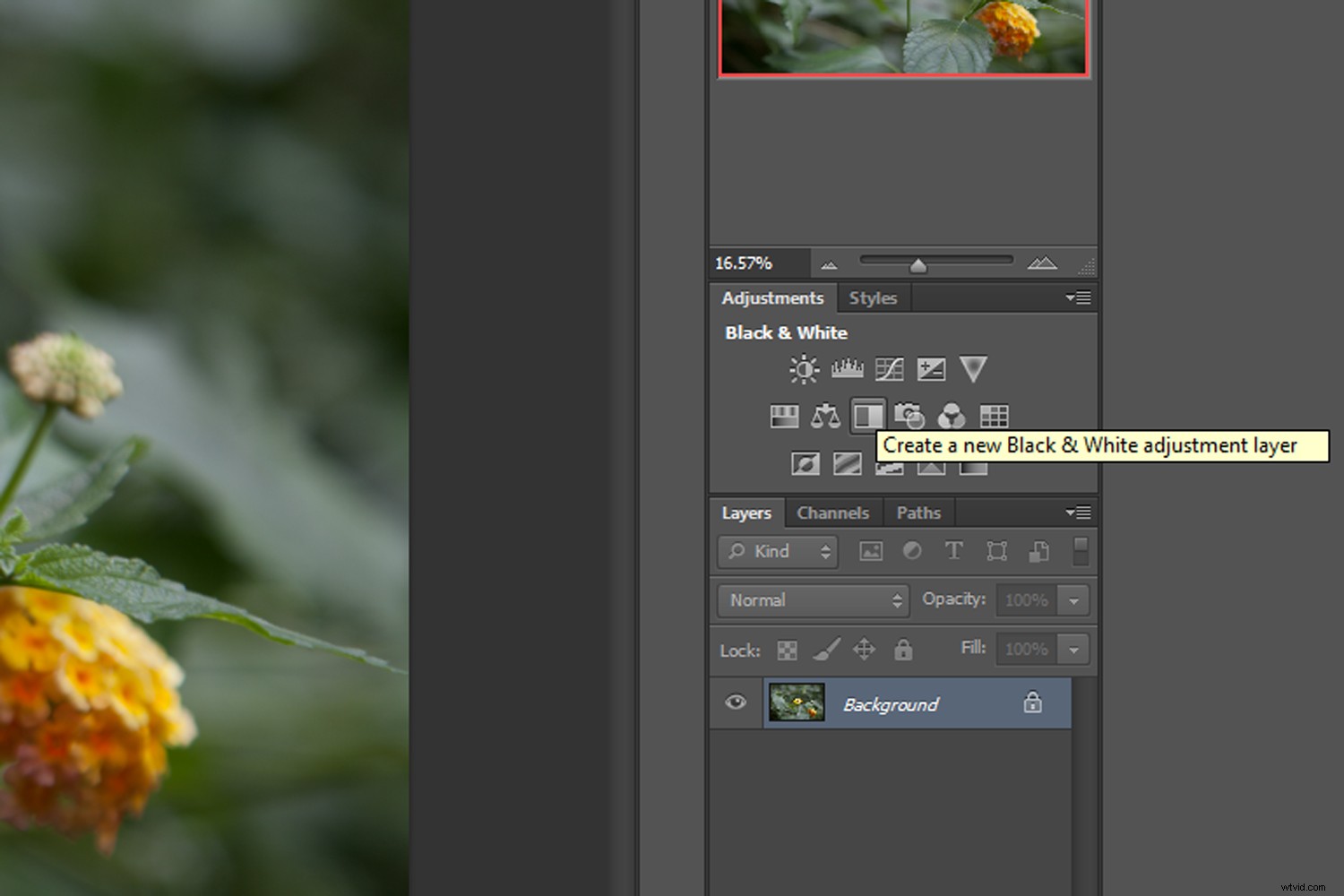This screenshot has height=896, width=1344.
Task: Open the Opacity dropdown
Action: tap(1073, 600)
